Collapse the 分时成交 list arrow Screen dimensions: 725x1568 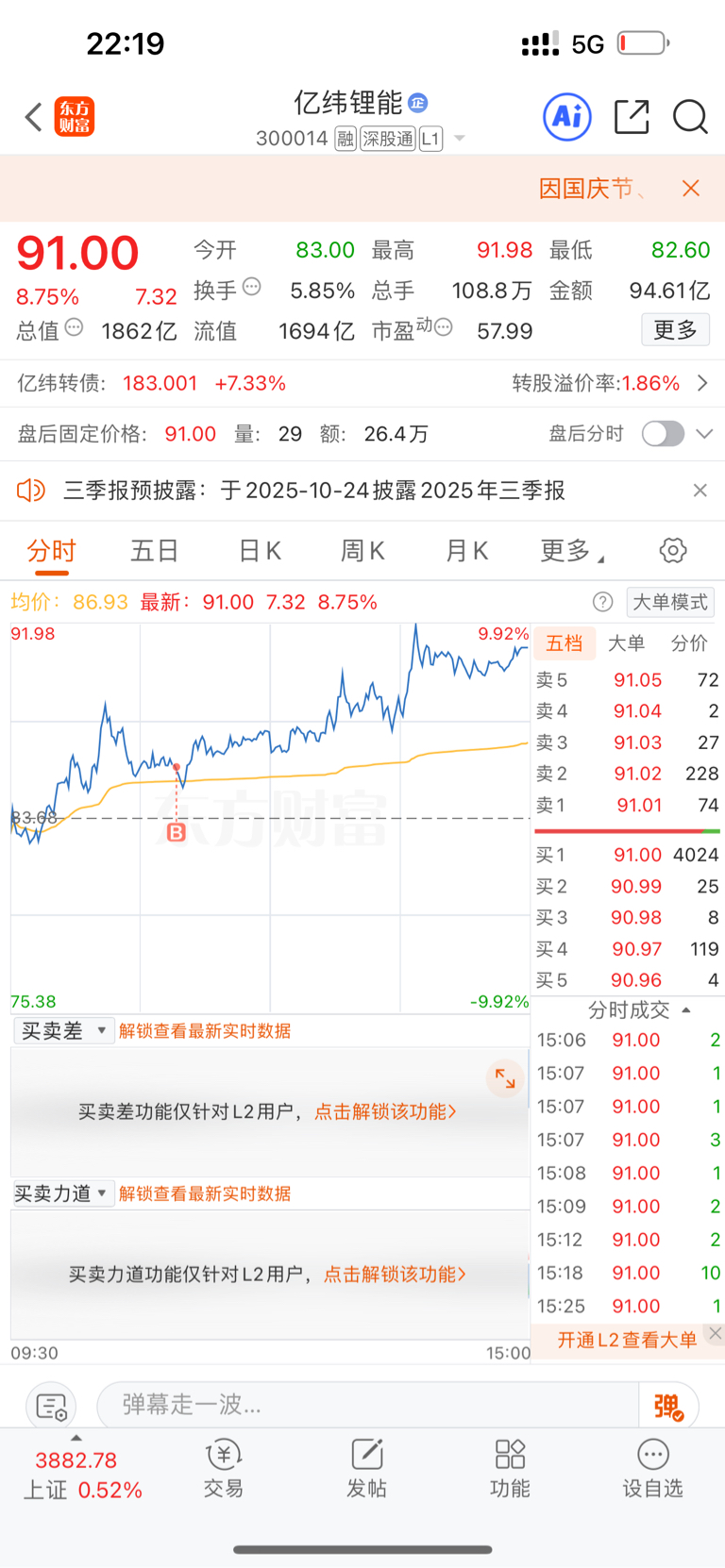(686, 1010)
